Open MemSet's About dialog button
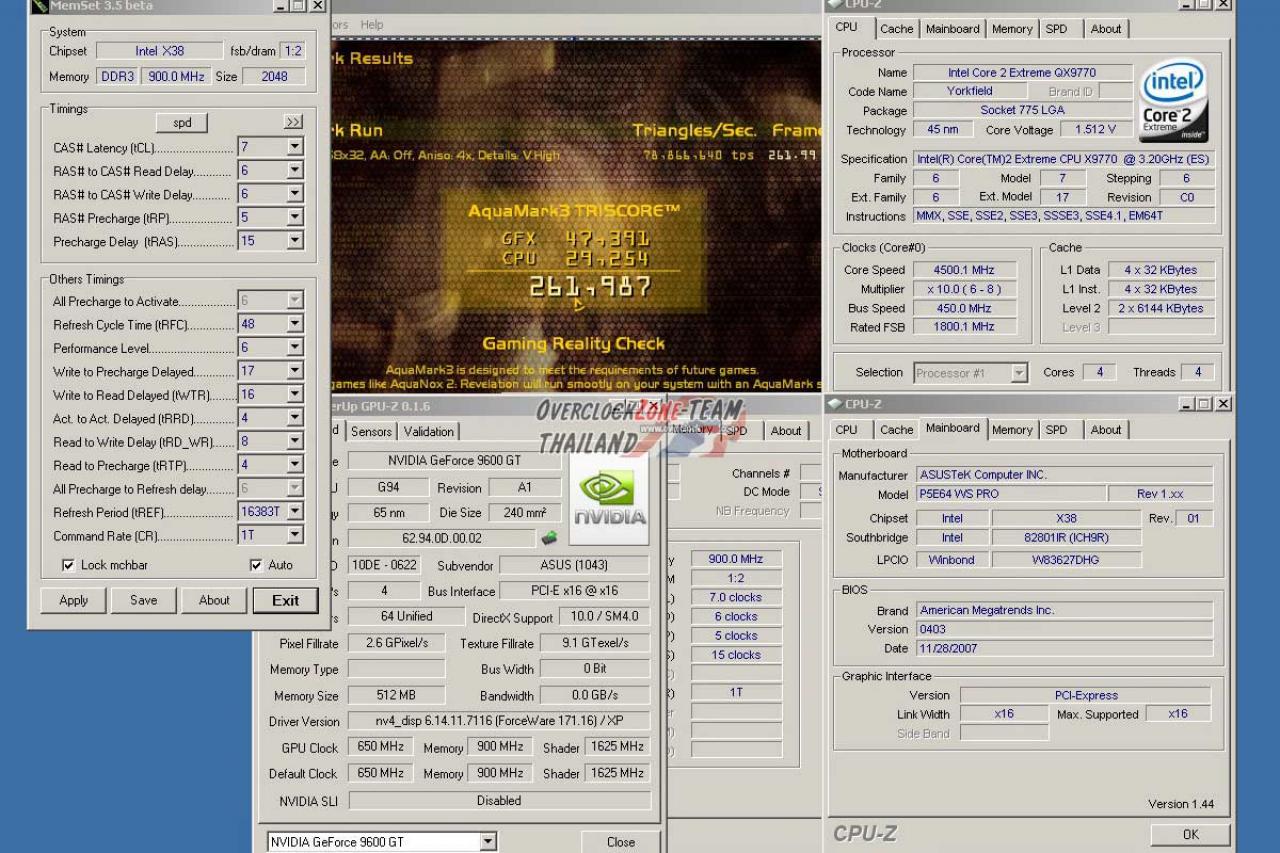Image resolution: width=1280 pixels, height=853 pixels. click(214, 601)
